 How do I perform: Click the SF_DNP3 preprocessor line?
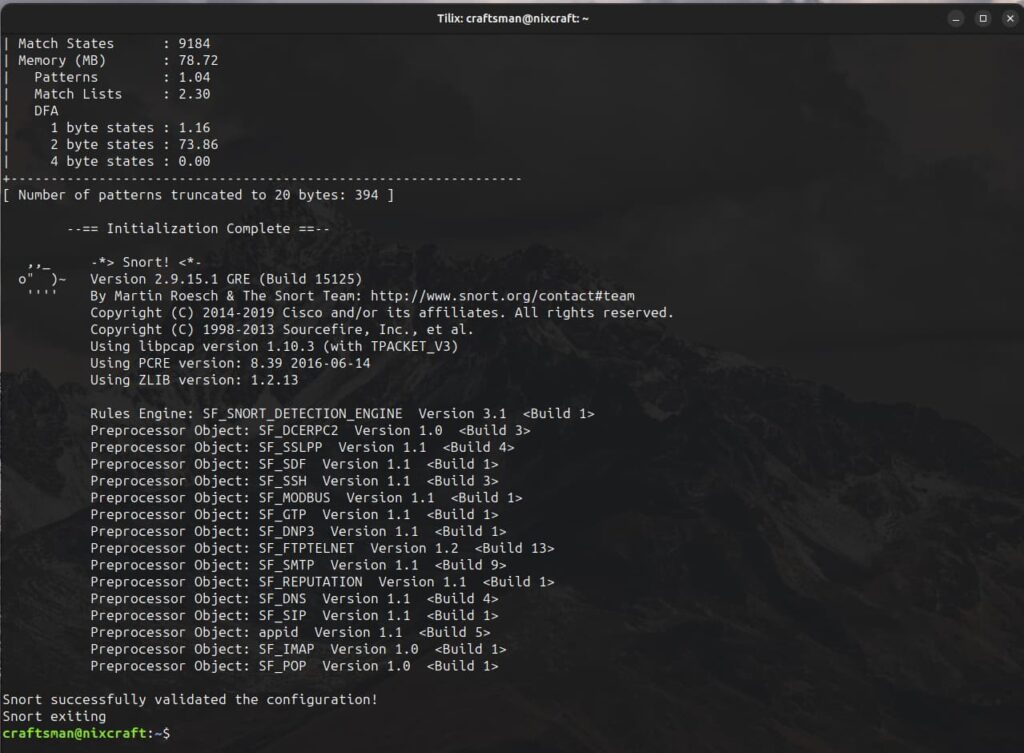pyautogui.click(x=298, y=532)
